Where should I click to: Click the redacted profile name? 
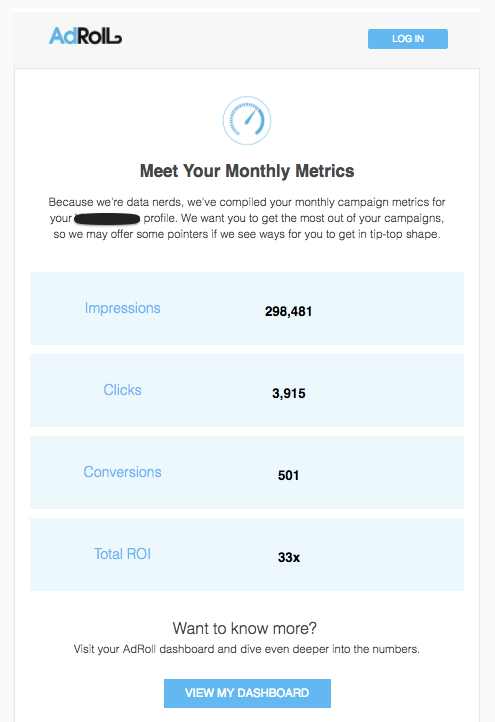point(107,219)
